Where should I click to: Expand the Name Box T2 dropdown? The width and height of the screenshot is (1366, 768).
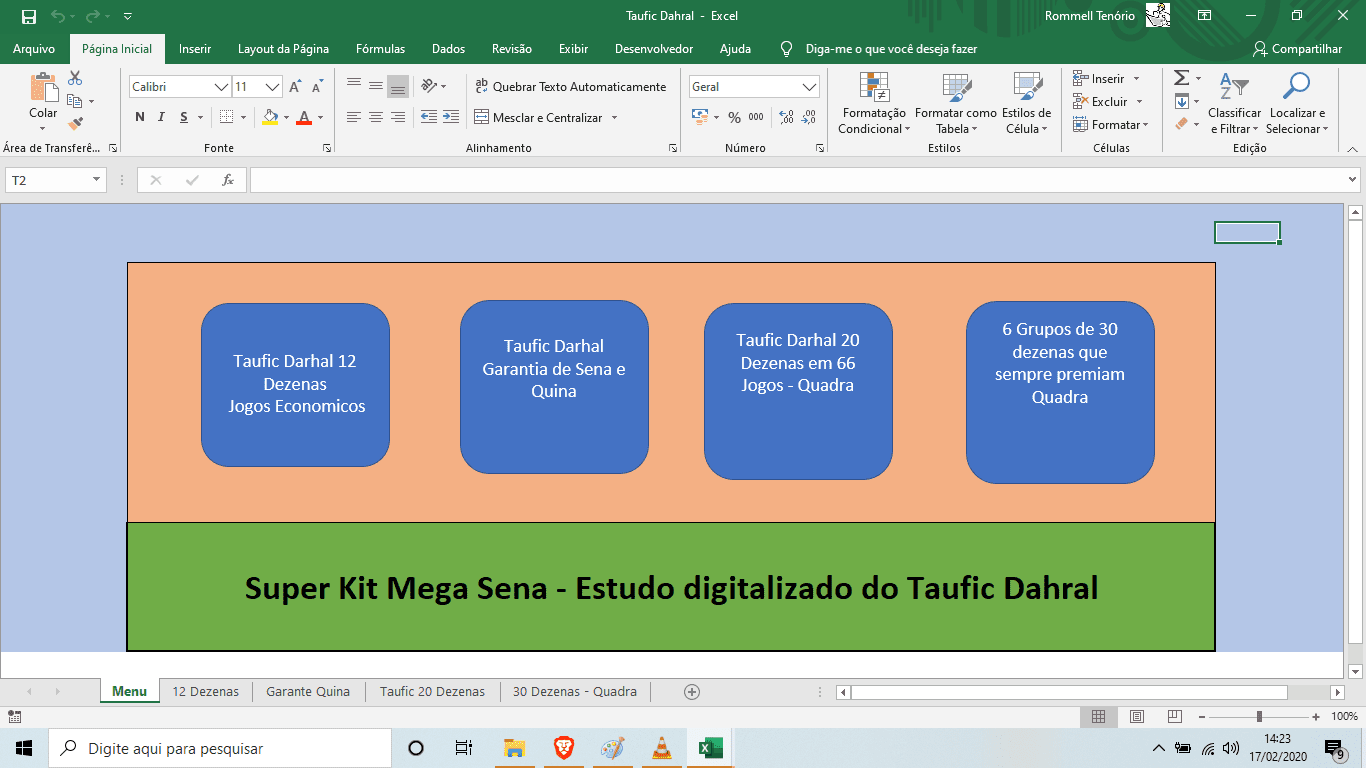[x=97, y=180]
